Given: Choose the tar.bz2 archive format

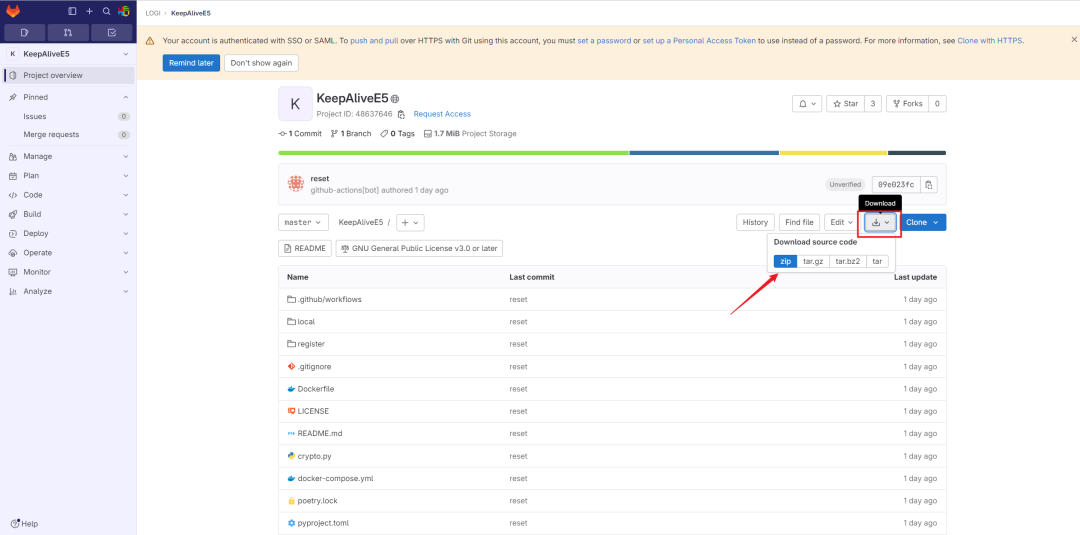Looking at the screenshot, I should [848, 261].
